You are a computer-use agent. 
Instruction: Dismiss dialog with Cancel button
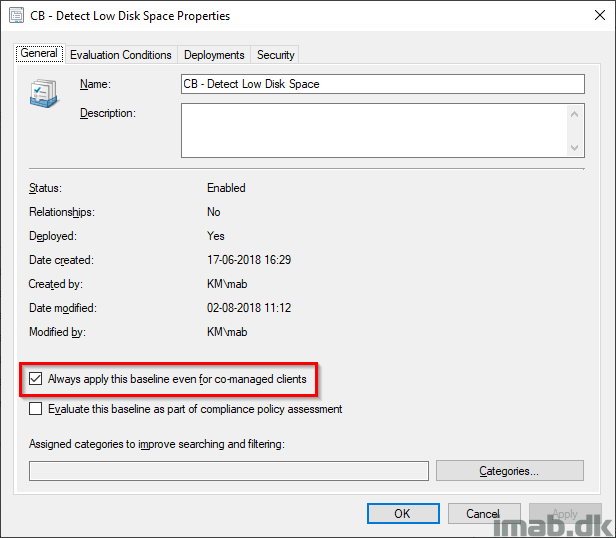[x=484, y=514]
